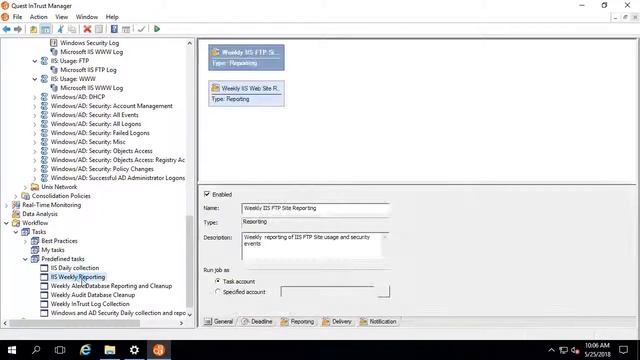Expand Windows/AD: Security: Account Management node
The image size is (640, 360).
[x=35, y=106]
